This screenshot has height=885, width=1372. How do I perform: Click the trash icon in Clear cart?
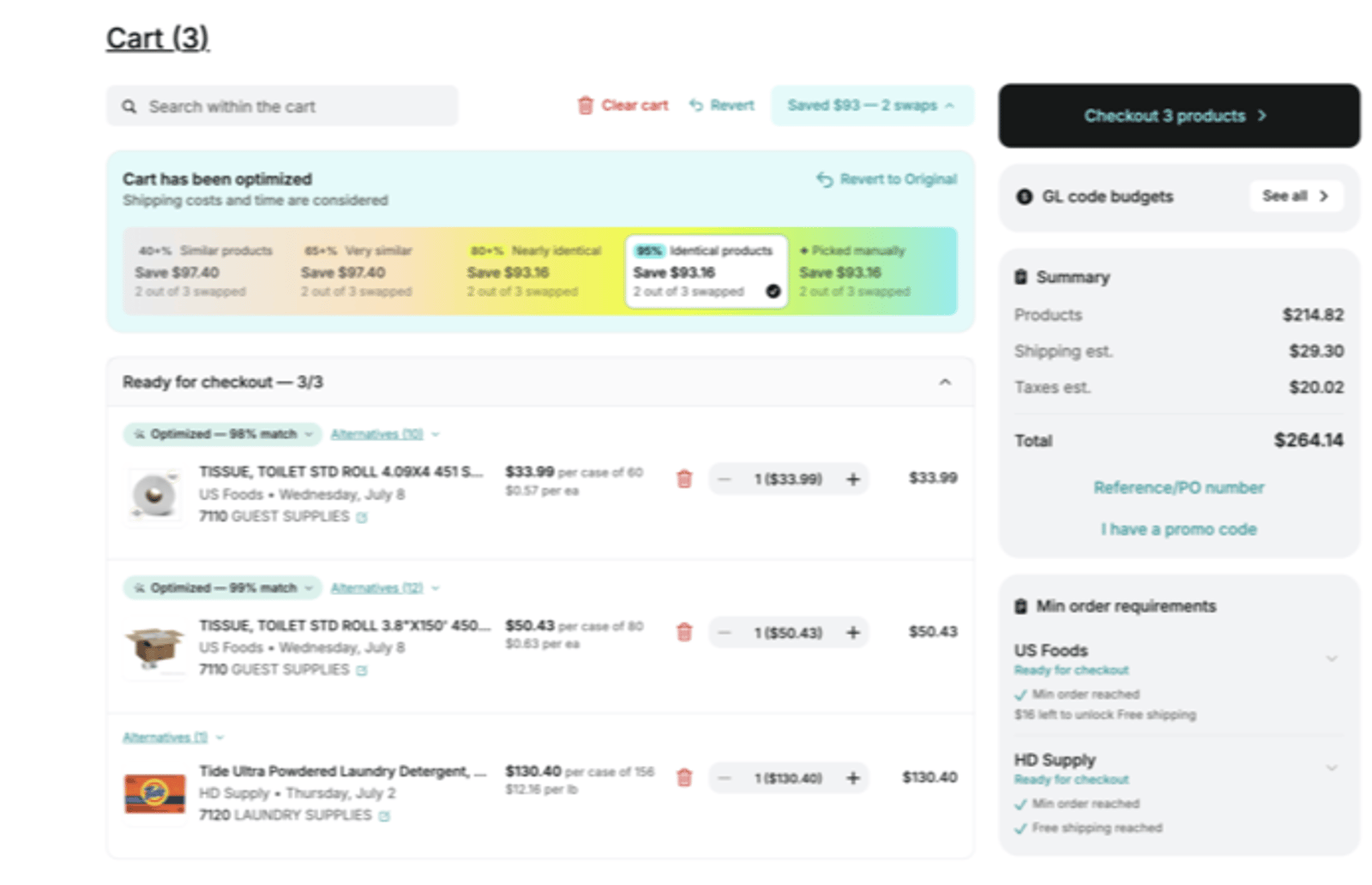pos(586,105)
